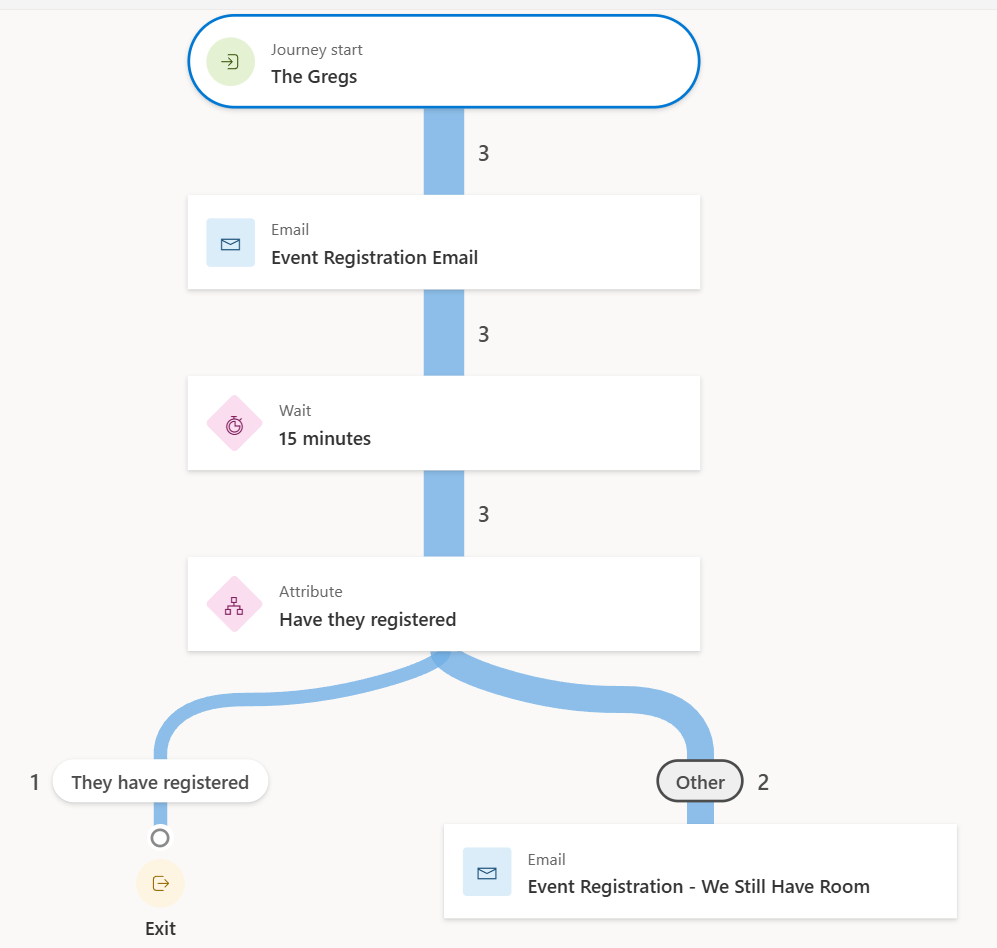997x948 pixels.
Task: Click the small circle node above Exit
Action: [x=160, y=838]
